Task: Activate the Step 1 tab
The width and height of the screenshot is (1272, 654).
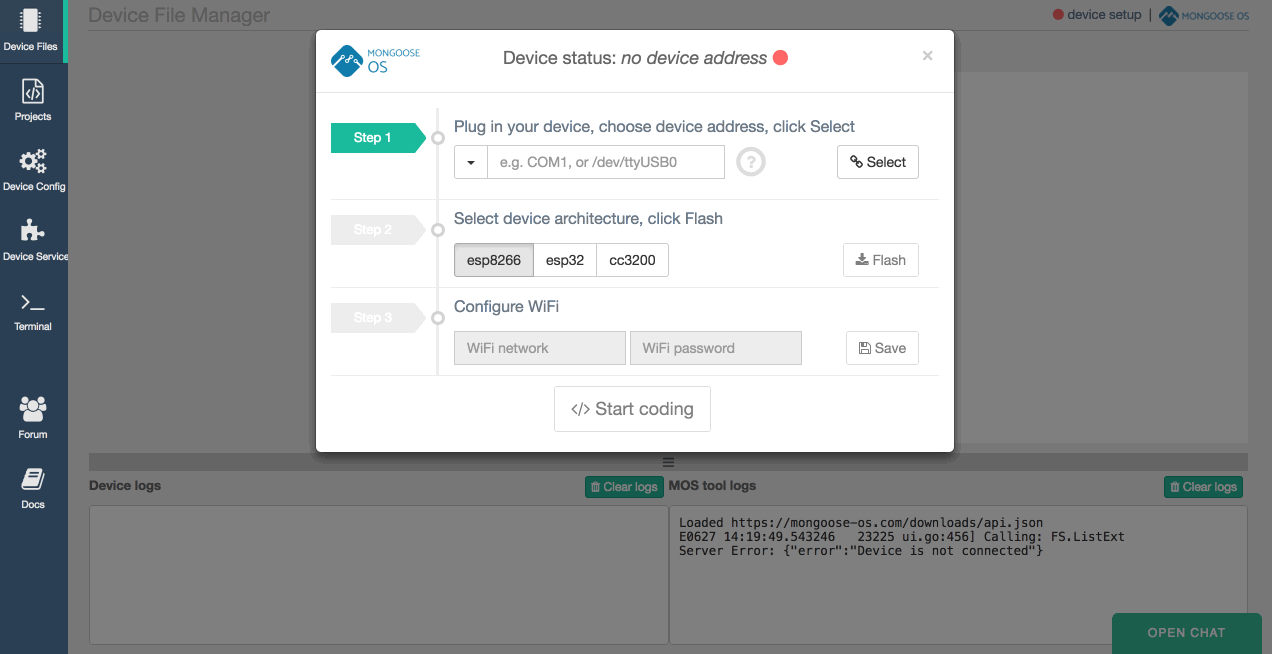Action: (x=373, y=137)
